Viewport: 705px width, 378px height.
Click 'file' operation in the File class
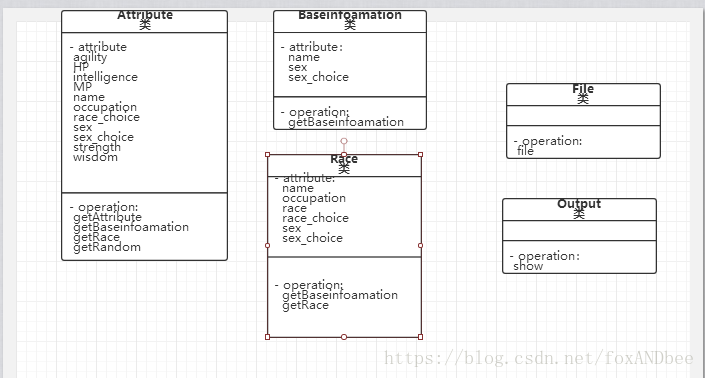(x=525, y=151)
